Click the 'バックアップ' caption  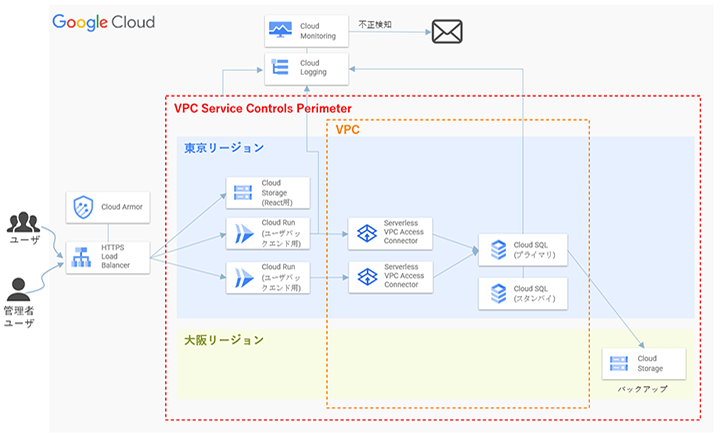(x=642, y=389)
